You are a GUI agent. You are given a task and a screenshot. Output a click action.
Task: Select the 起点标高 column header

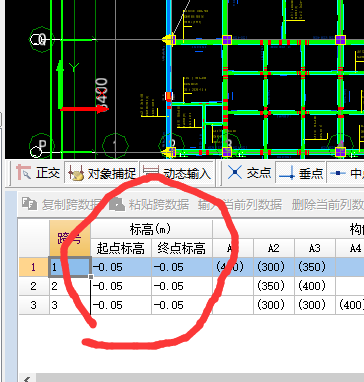(x=121, y=248)
